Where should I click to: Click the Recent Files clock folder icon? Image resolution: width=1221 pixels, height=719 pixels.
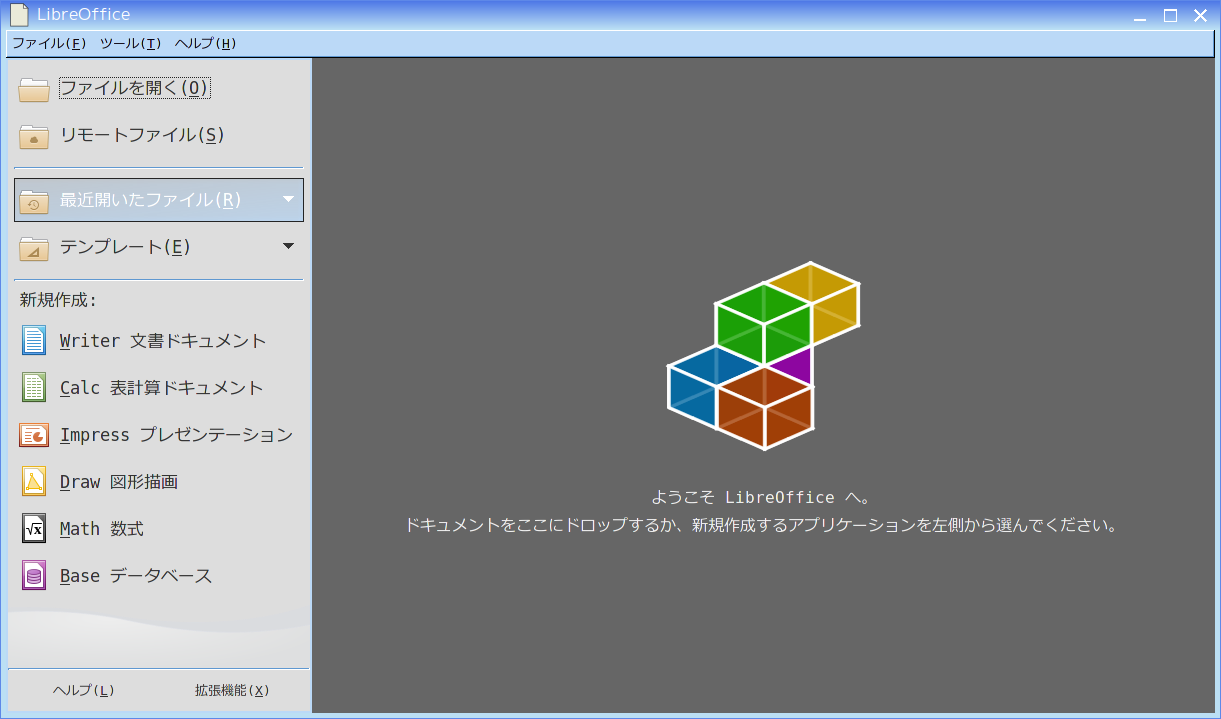(34, 200)
